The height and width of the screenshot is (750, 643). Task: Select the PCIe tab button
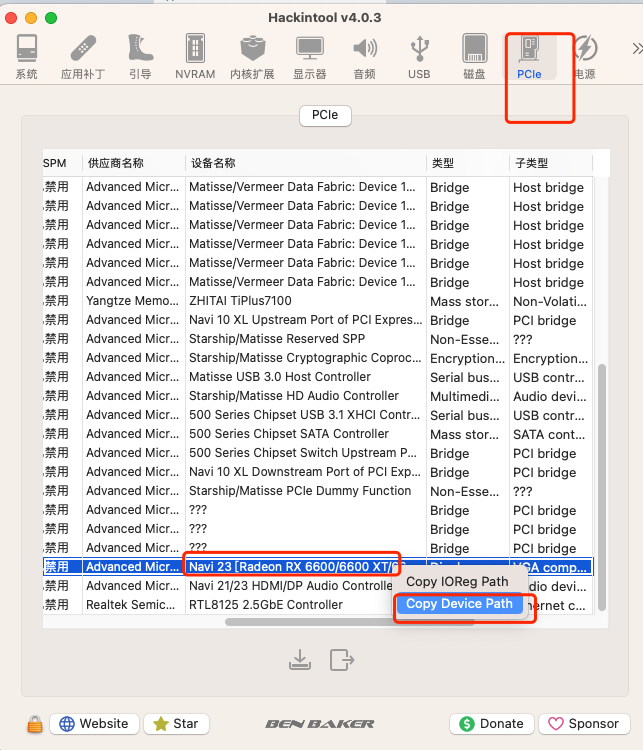tap(325, 115)
